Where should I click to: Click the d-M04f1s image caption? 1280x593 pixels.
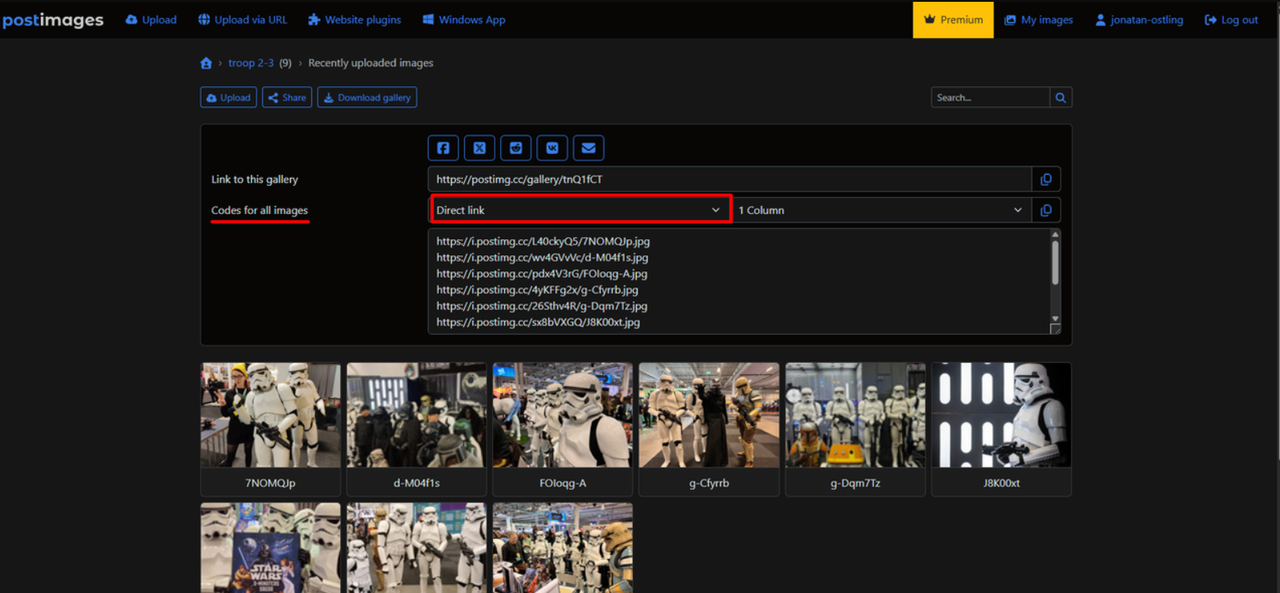(416, 483)
